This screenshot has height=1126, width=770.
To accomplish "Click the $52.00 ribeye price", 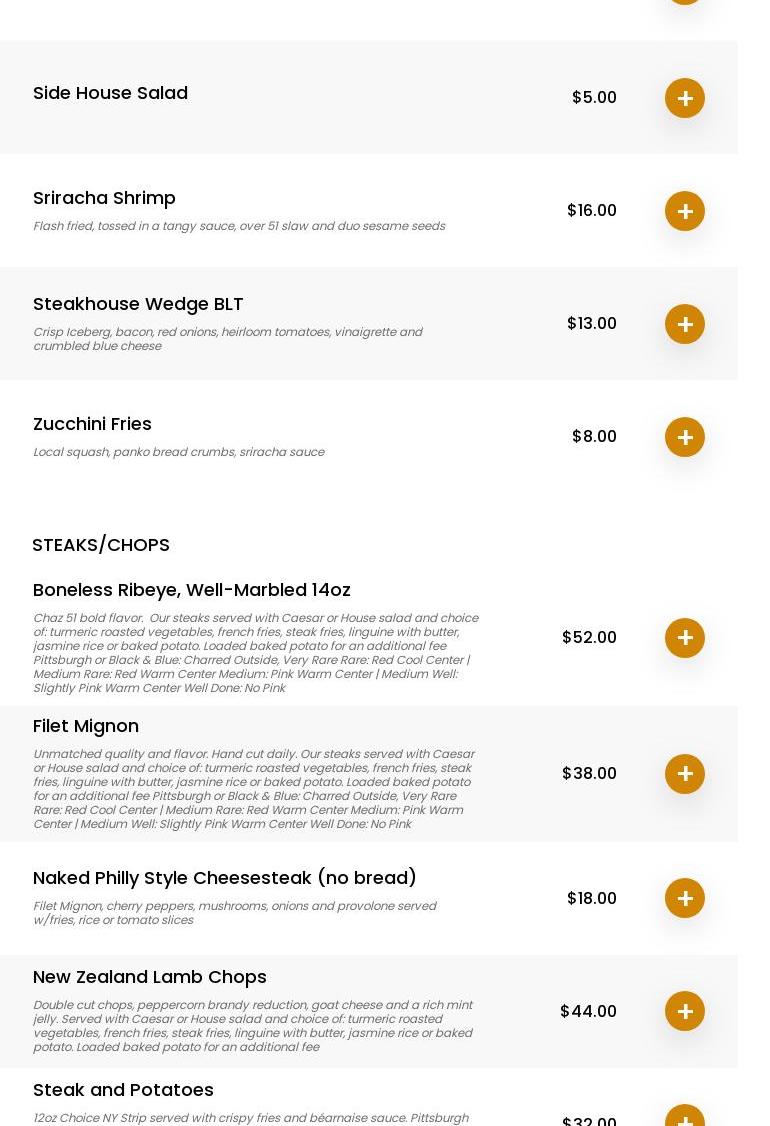I will (x=589, y=637).
